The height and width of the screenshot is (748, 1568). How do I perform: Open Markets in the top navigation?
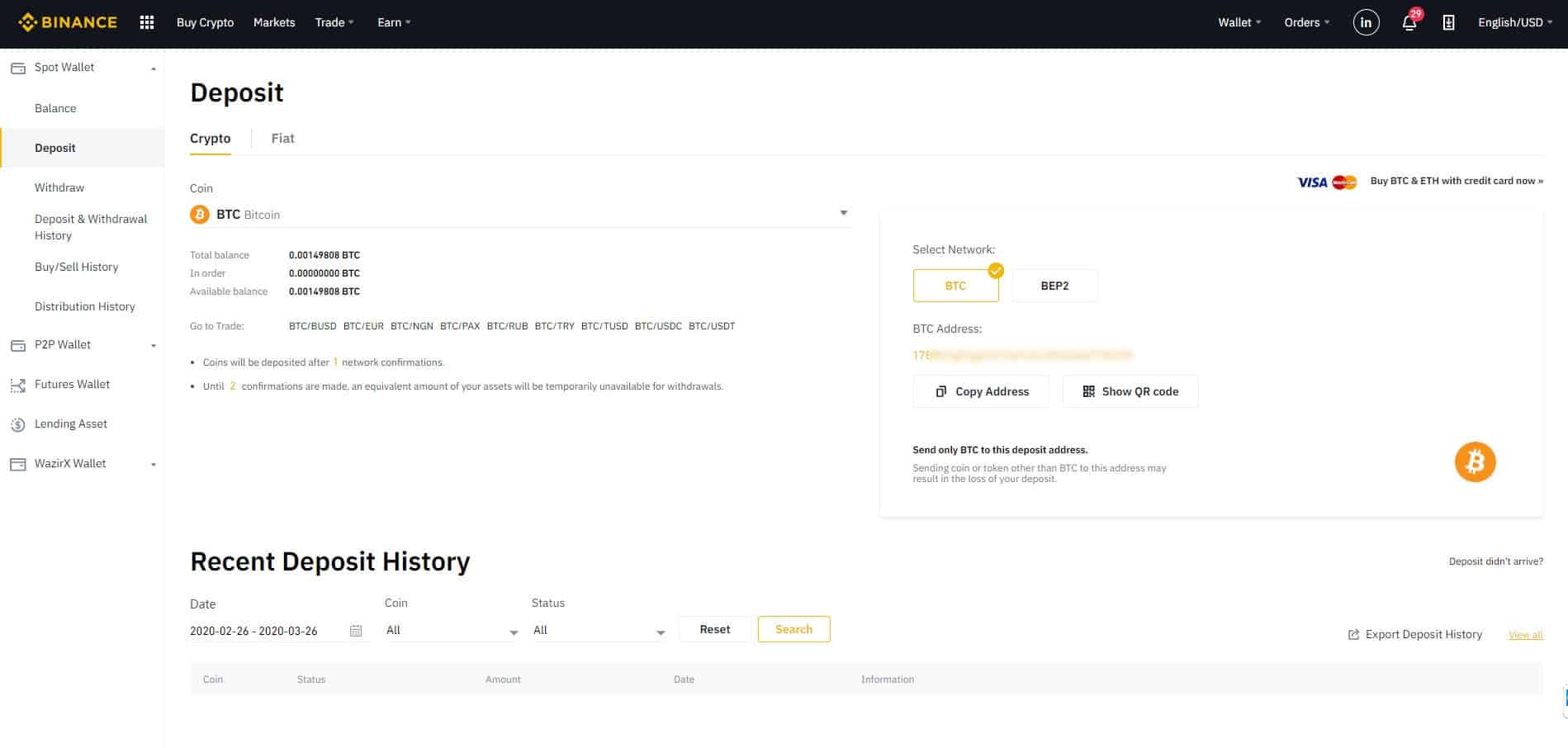point(274,22)
